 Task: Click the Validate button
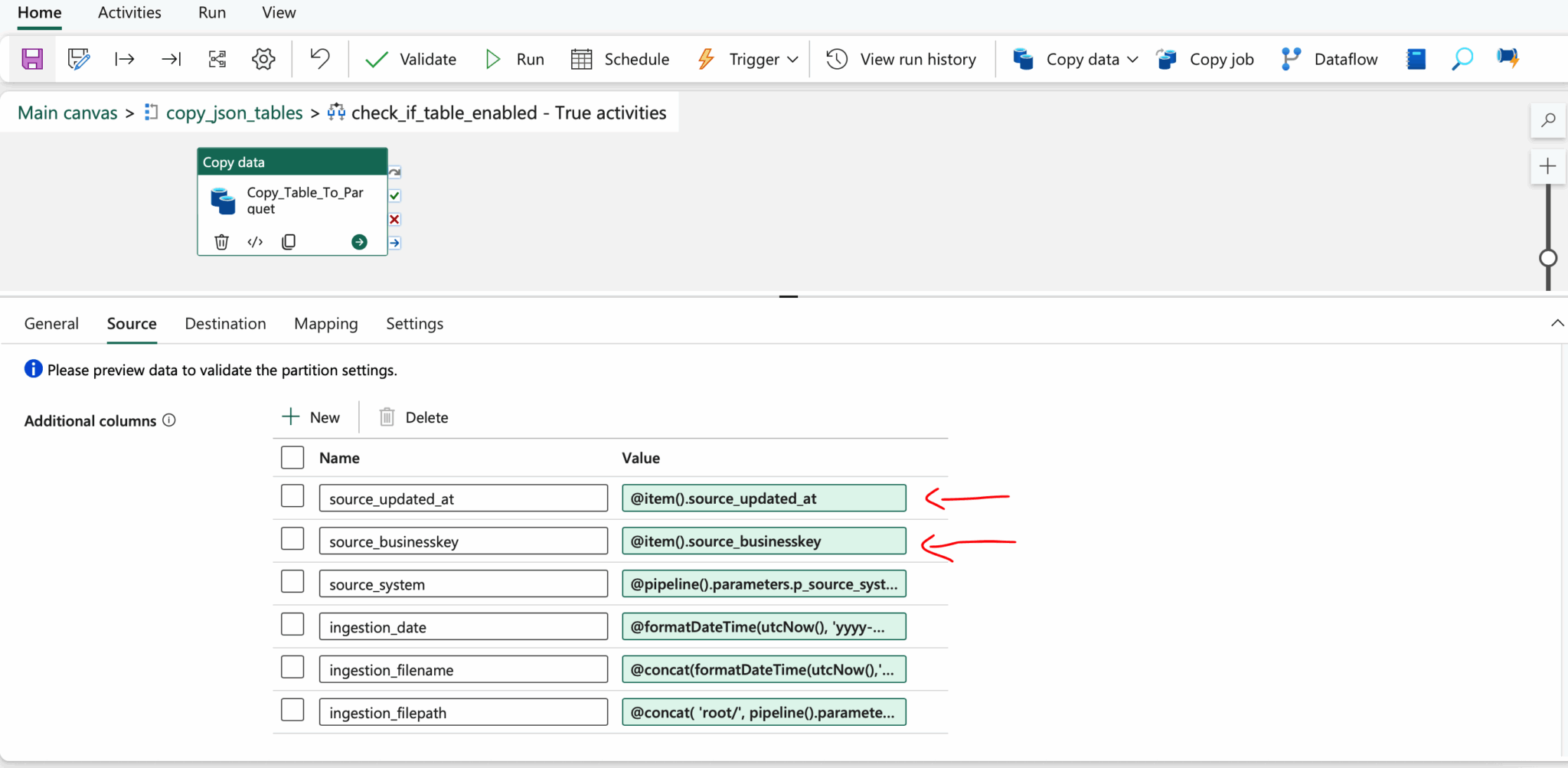click(x=411, y=59)
